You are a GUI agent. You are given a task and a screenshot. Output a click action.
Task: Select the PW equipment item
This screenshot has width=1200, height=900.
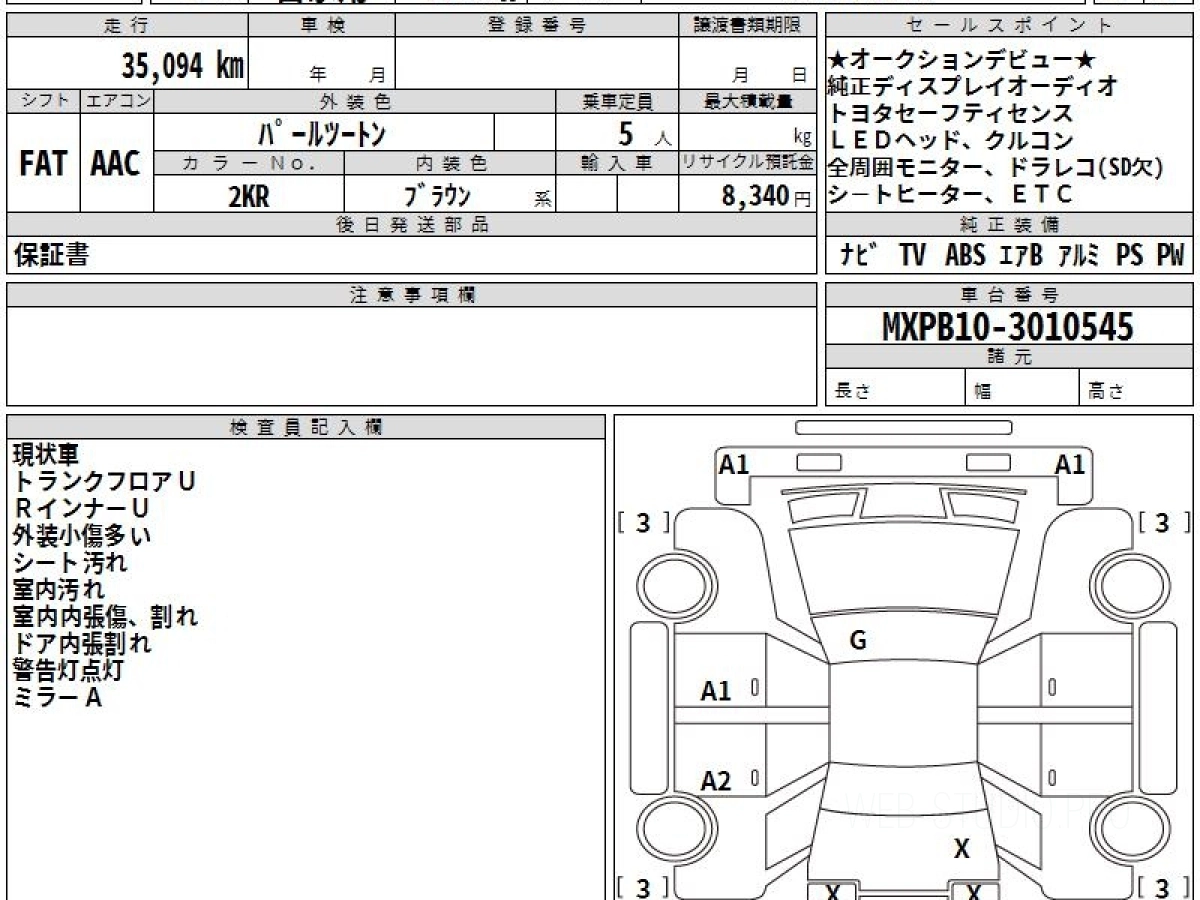pyautogui.click(x=1170, y=256)
